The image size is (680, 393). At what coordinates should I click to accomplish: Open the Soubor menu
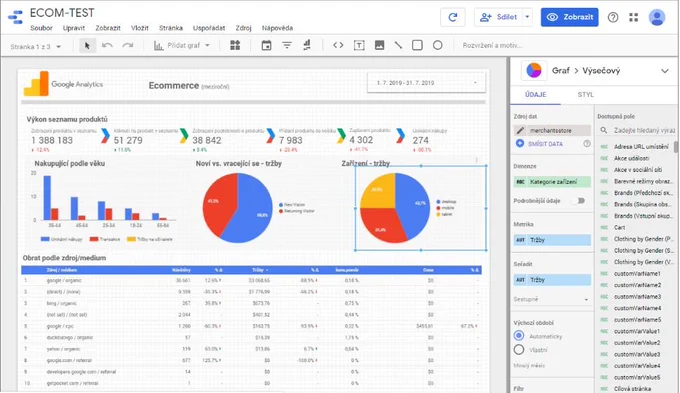[x=42, y=28]
